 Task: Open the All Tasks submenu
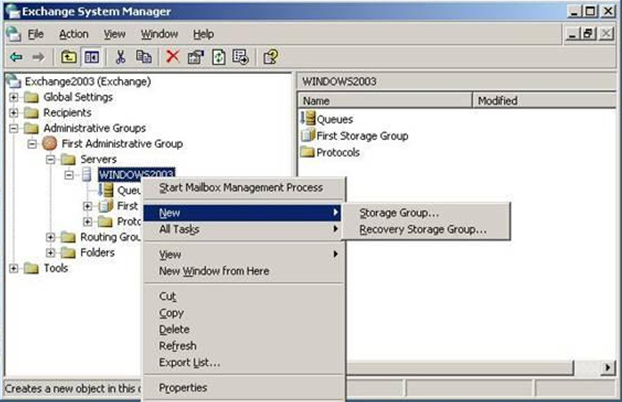pos(243,229)
